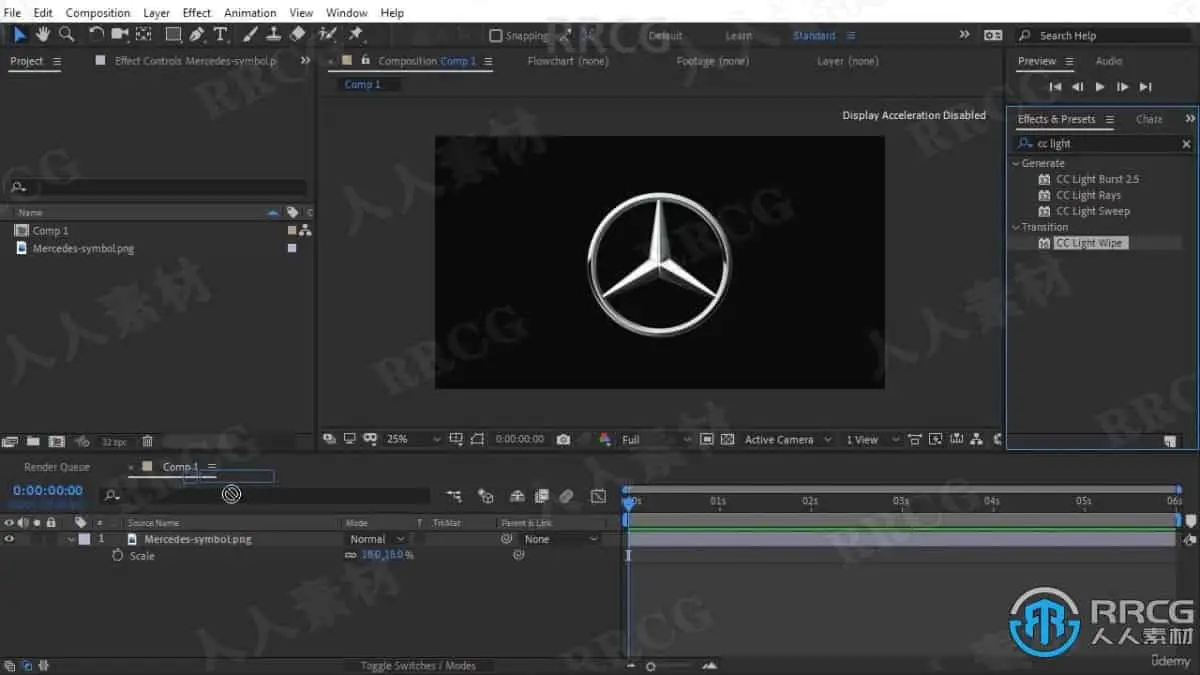Select the Pen tool
This screenshot has width=1200, height=675.
(x=197, y=34)
